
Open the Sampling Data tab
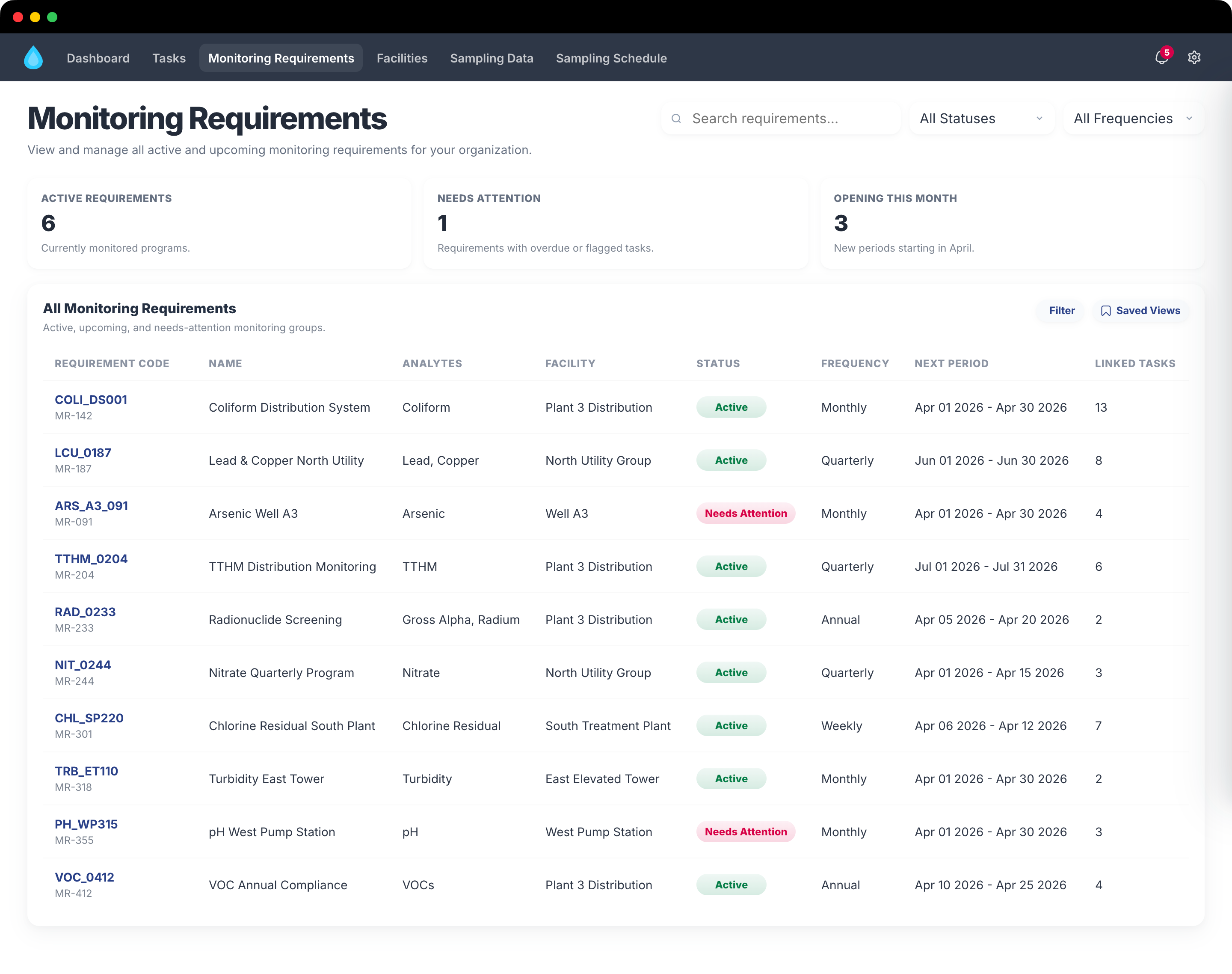click(x=492, y=58)
